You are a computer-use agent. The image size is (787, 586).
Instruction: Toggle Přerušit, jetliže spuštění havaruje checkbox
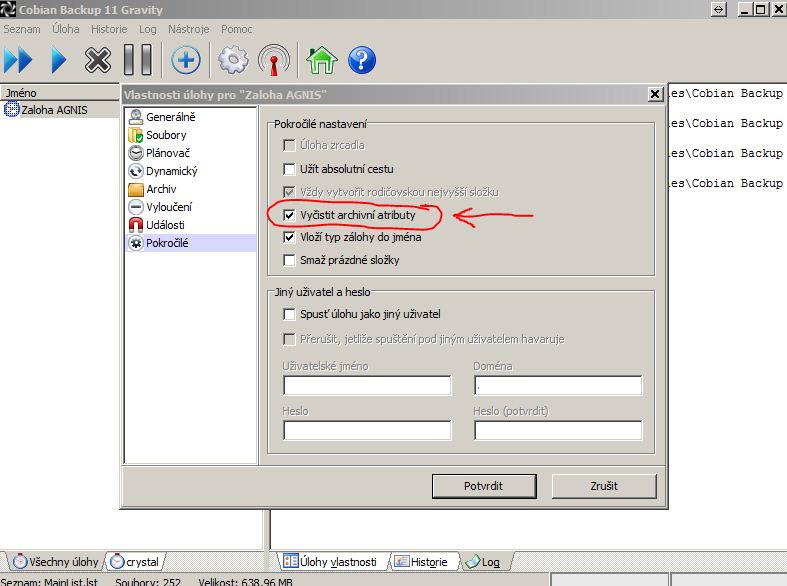point(289,339)
